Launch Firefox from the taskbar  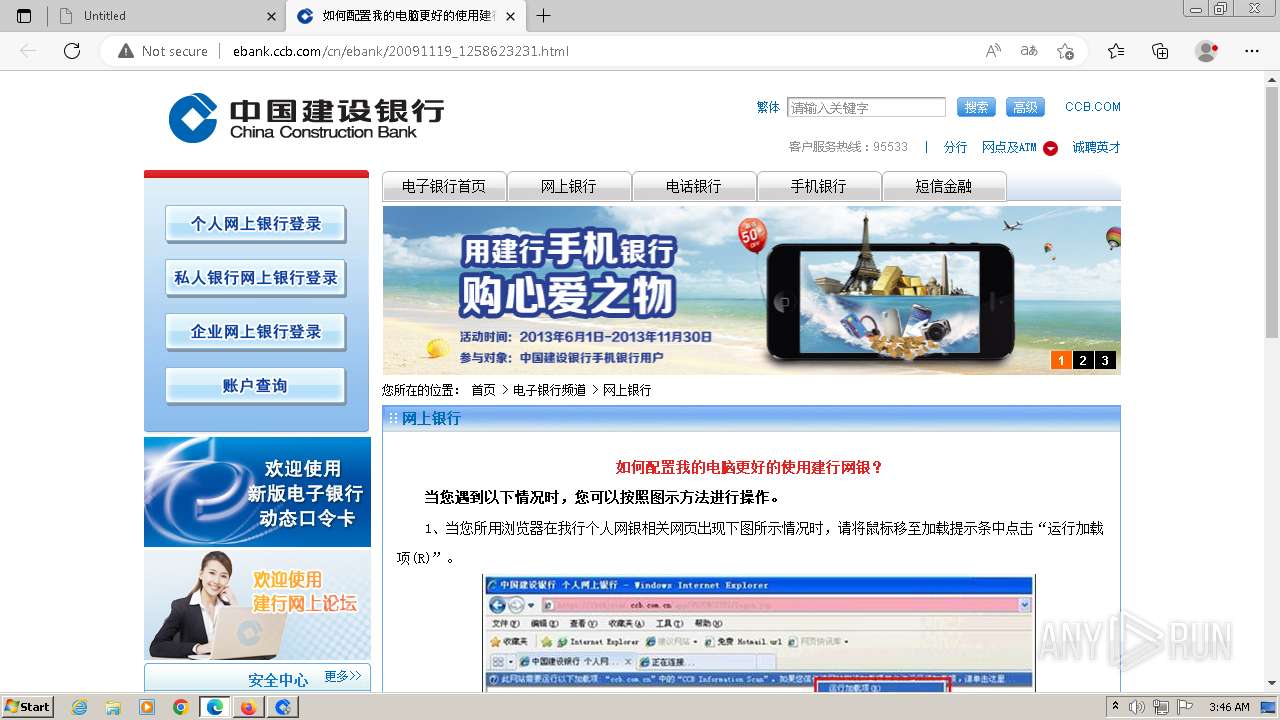click(248, 707)
